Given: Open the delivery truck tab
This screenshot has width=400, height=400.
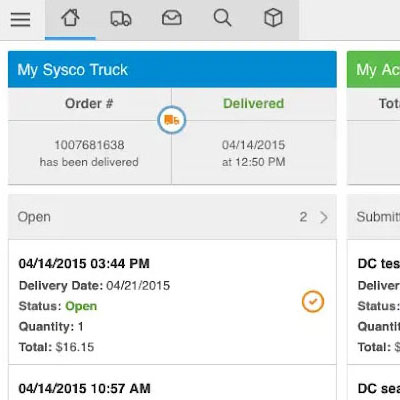Looking at the screenshot, I should pos(121,19).
